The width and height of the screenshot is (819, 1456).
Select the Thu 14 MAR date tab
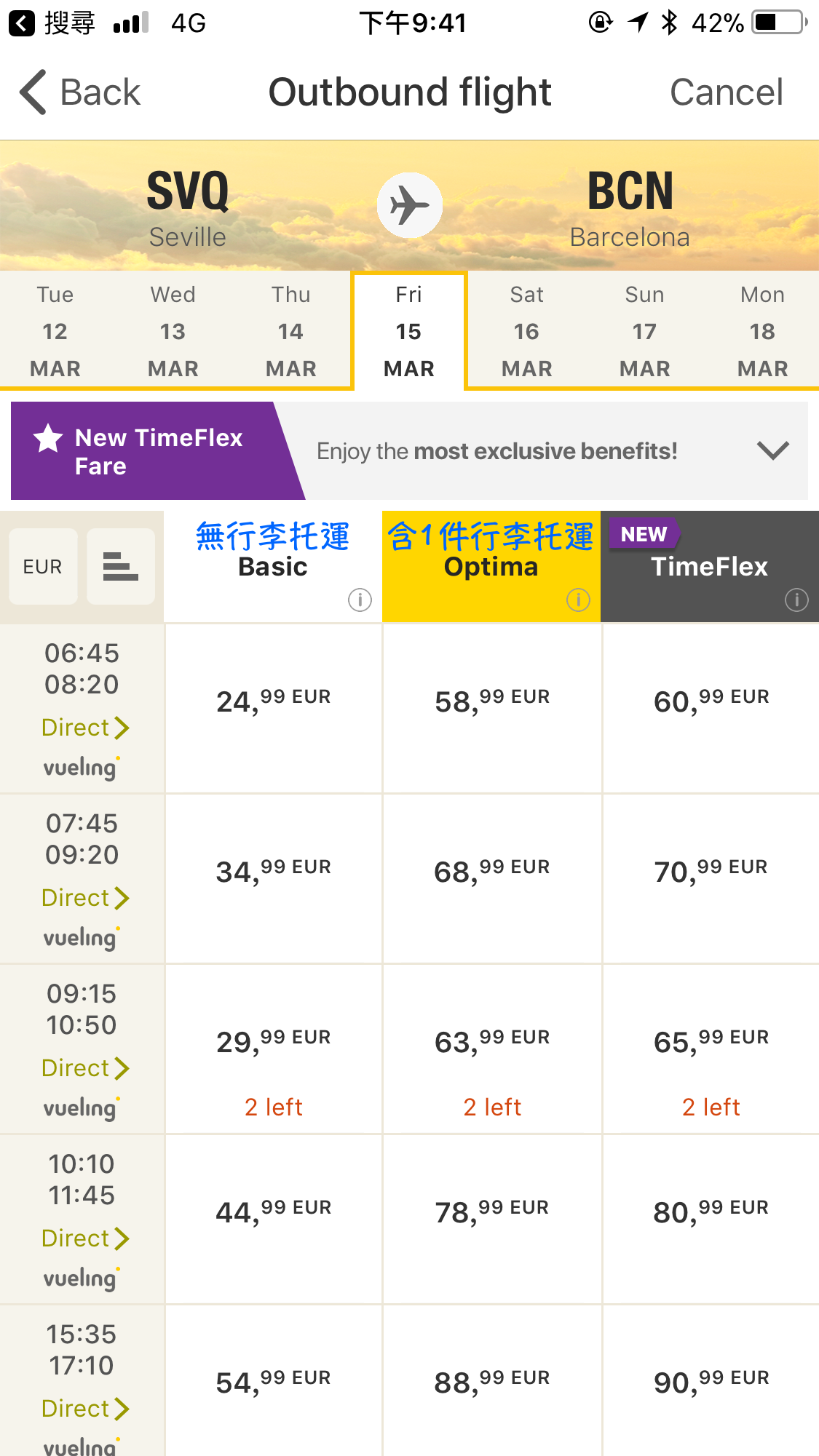click(x=290, y=331)
